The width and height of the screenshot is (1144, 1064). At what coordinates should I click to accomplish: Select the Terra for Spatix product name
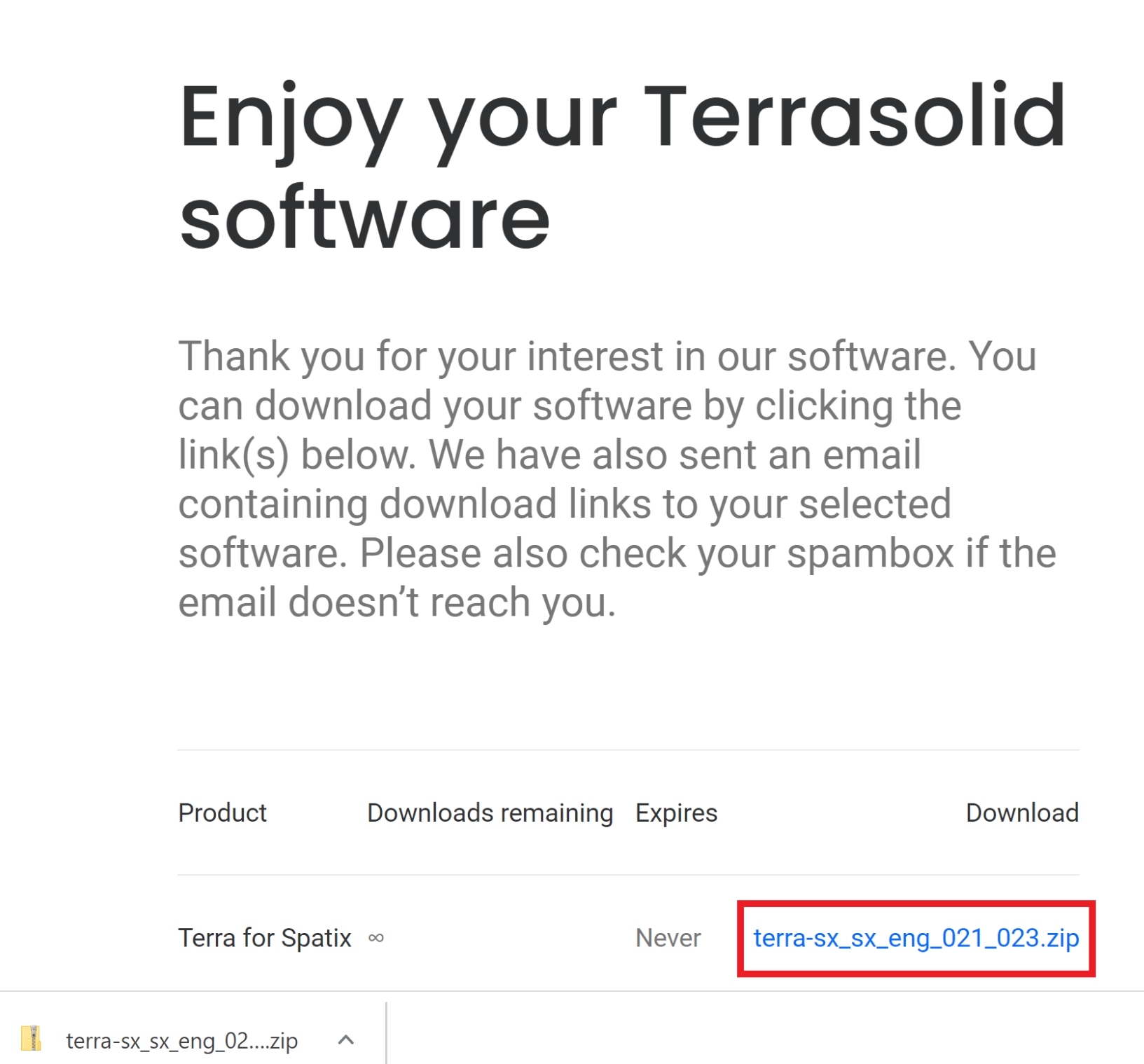tap(264, 938)
